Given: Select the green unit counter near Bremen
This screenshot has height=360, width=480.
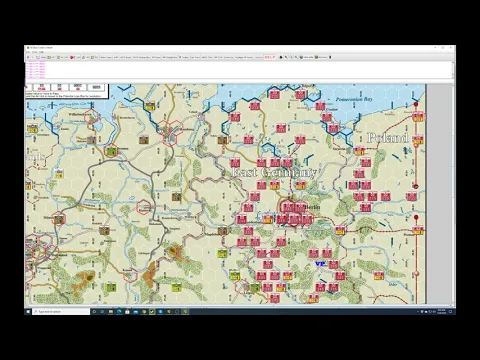Looking at the screenshot, I should (x=112, y=151).
